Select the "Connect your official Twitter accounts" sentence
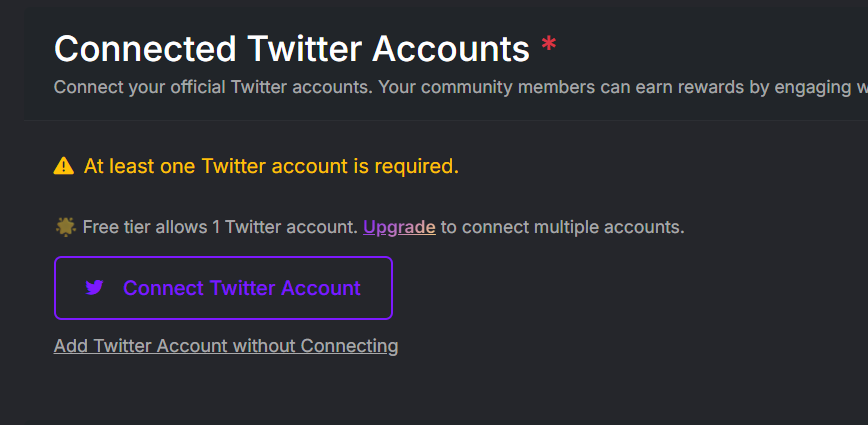The image size is (868, 425). coord(212,87)
